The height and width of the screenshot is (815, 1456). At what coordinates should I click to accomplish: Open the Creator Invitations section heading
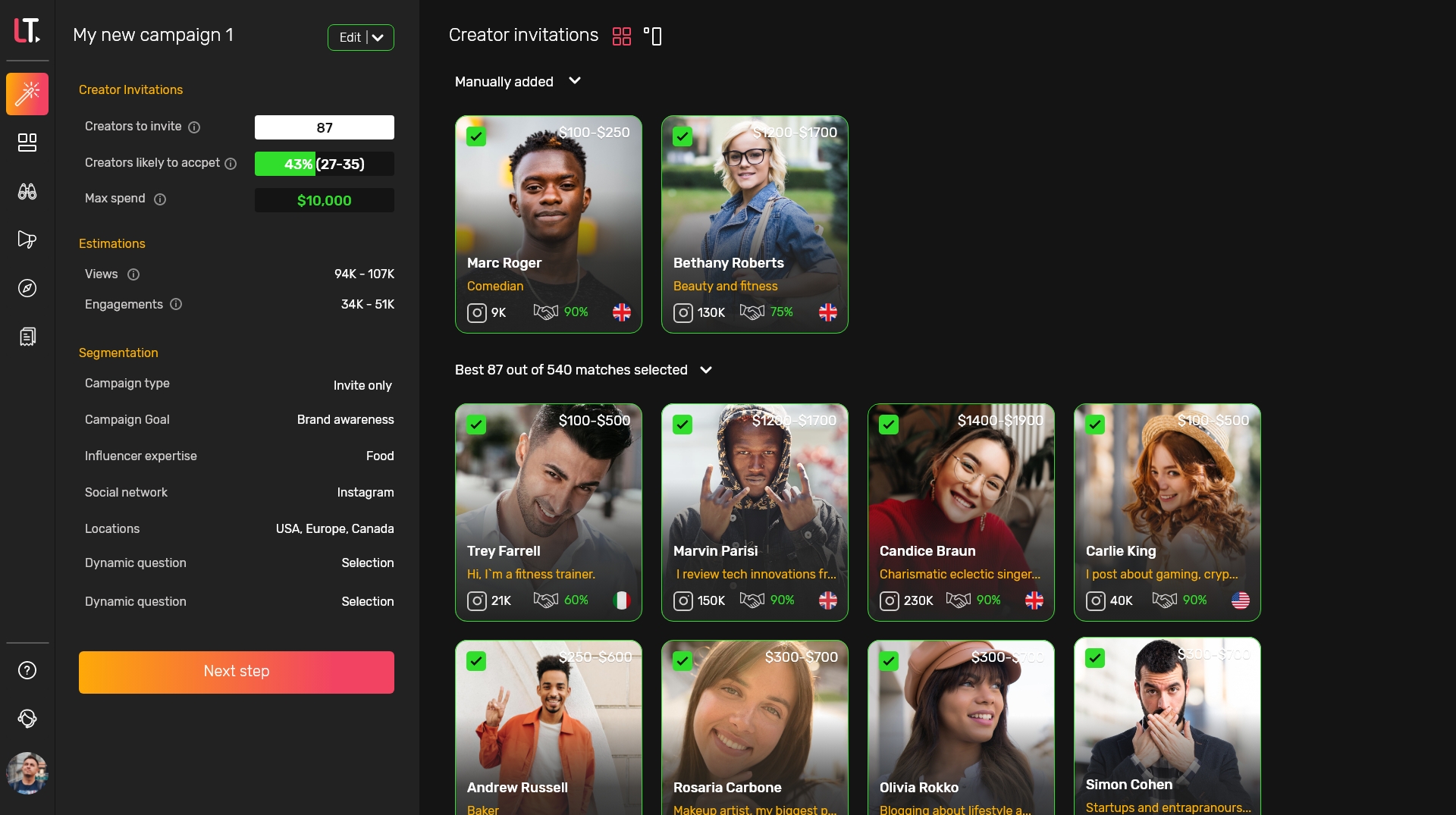tap(130, 89)
